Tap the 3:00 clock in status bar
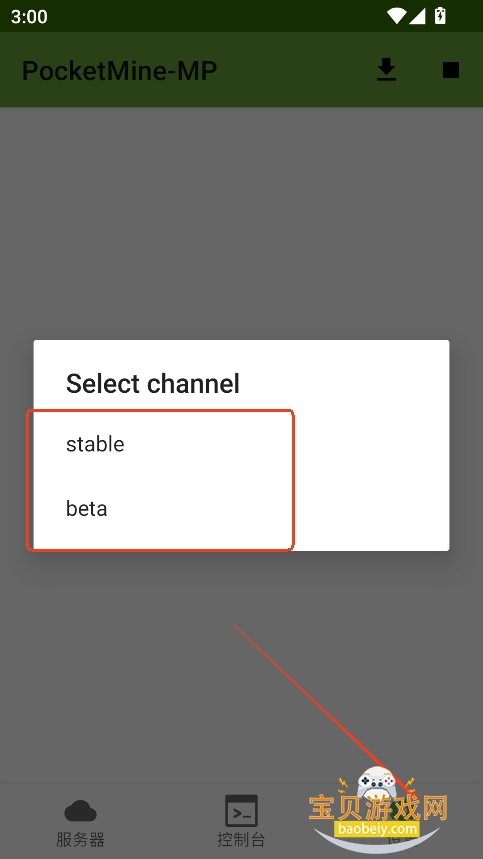This screenshot has width=483, height=859. (x=29, y=16)
